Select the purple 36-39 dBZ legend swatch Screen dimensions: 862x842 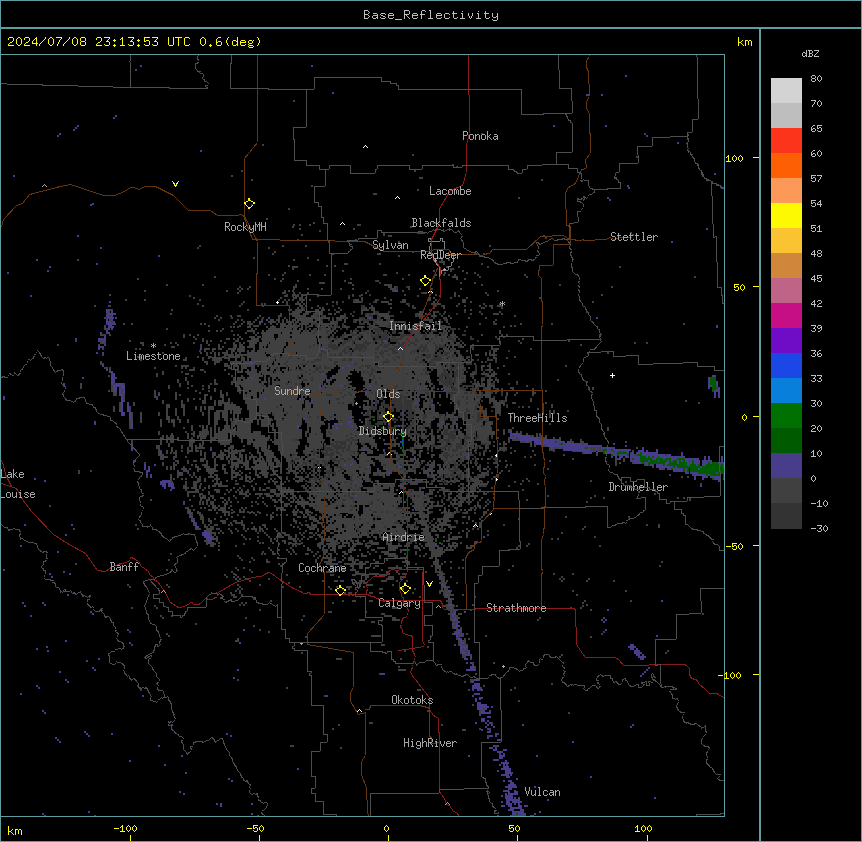point(786,341)
